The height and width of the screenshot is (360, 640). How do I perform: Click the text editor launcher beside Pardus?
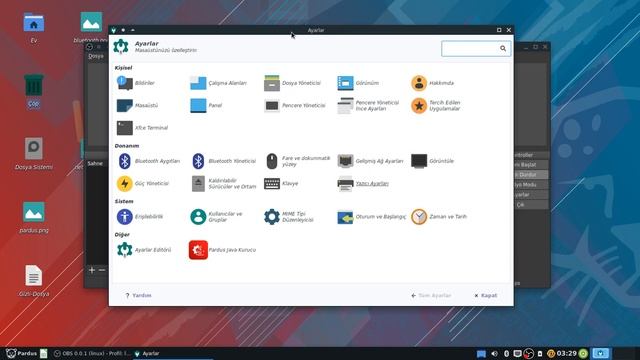coord(44,353)
